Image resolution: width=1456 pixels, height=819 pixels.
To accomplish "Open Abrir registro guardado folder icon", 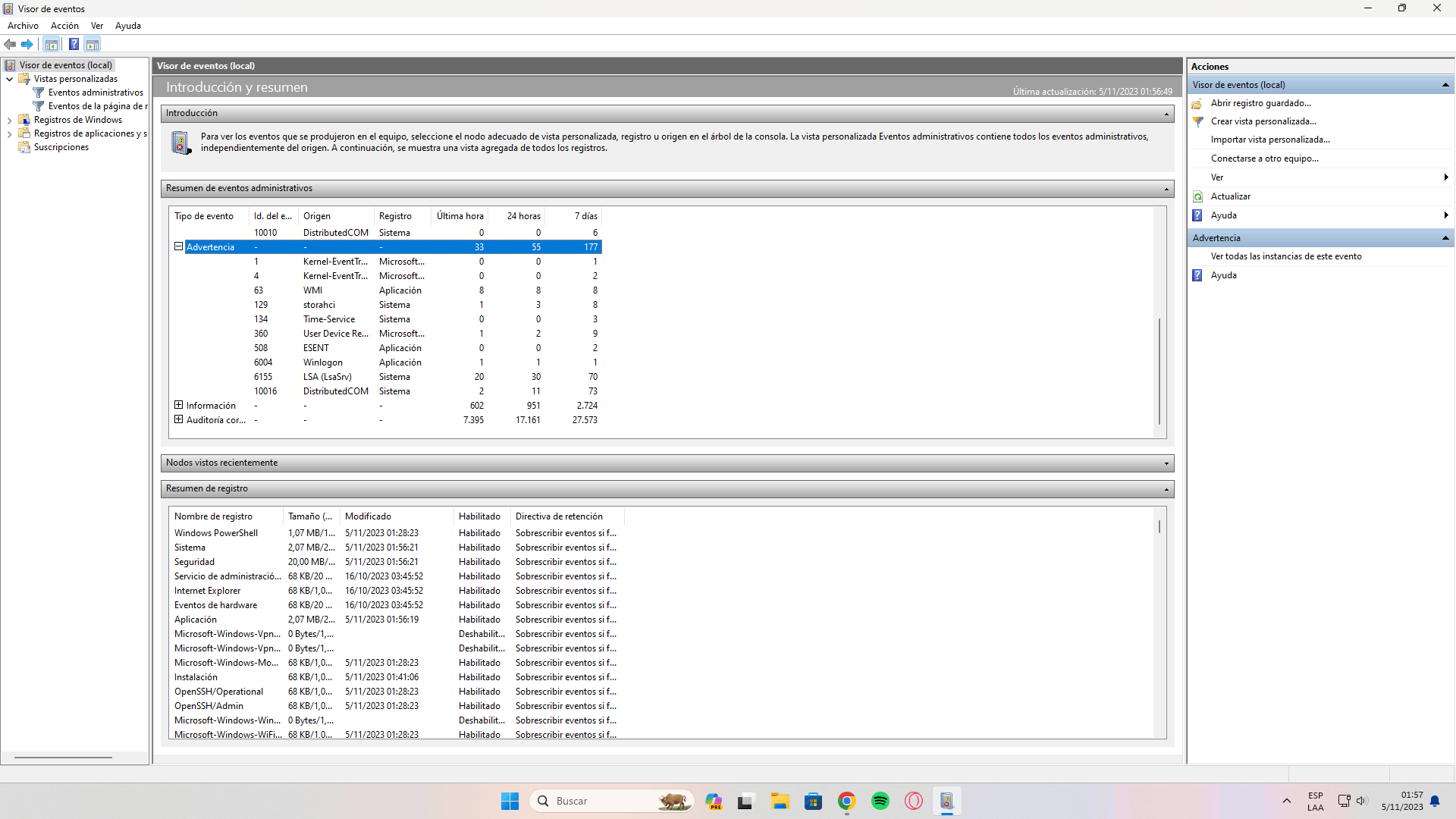I will (x=1198, y=103).
